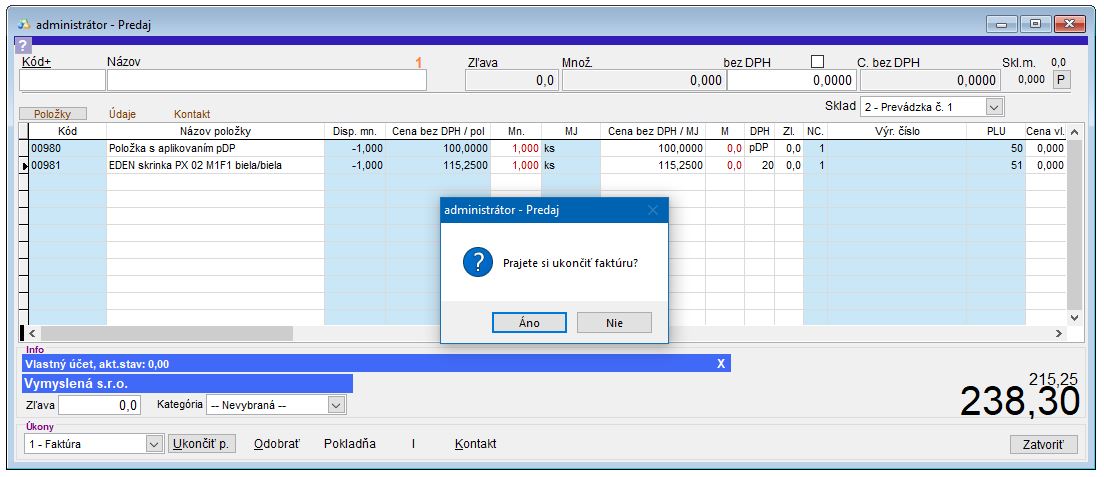Viewport: 1104px width, 477px height.
Task: Click the app icon in title bar
Action: 23,24
